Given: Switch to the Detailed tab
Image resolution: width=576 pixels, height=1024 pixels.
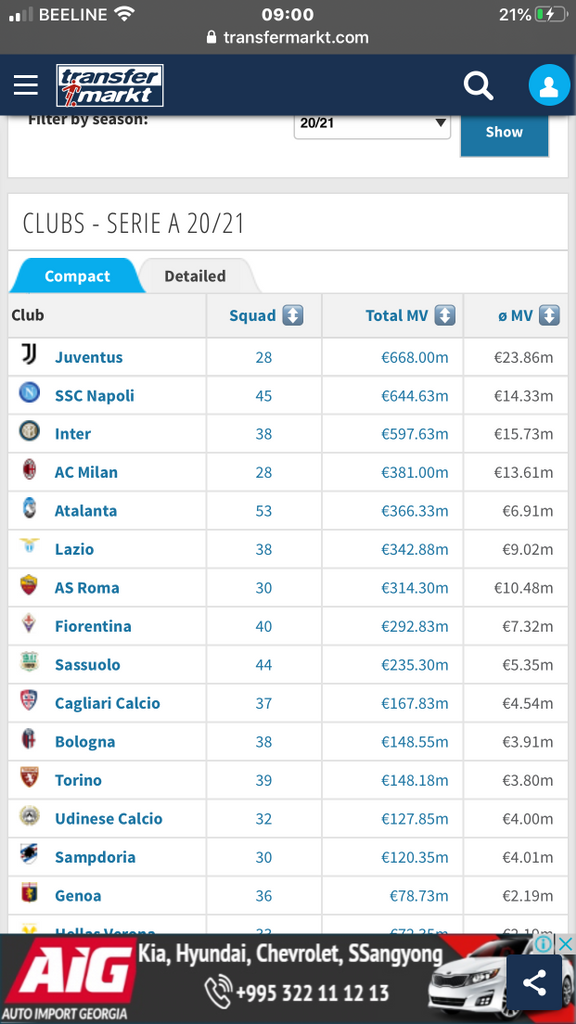Looking at the screenshot, I should point(195,276).
